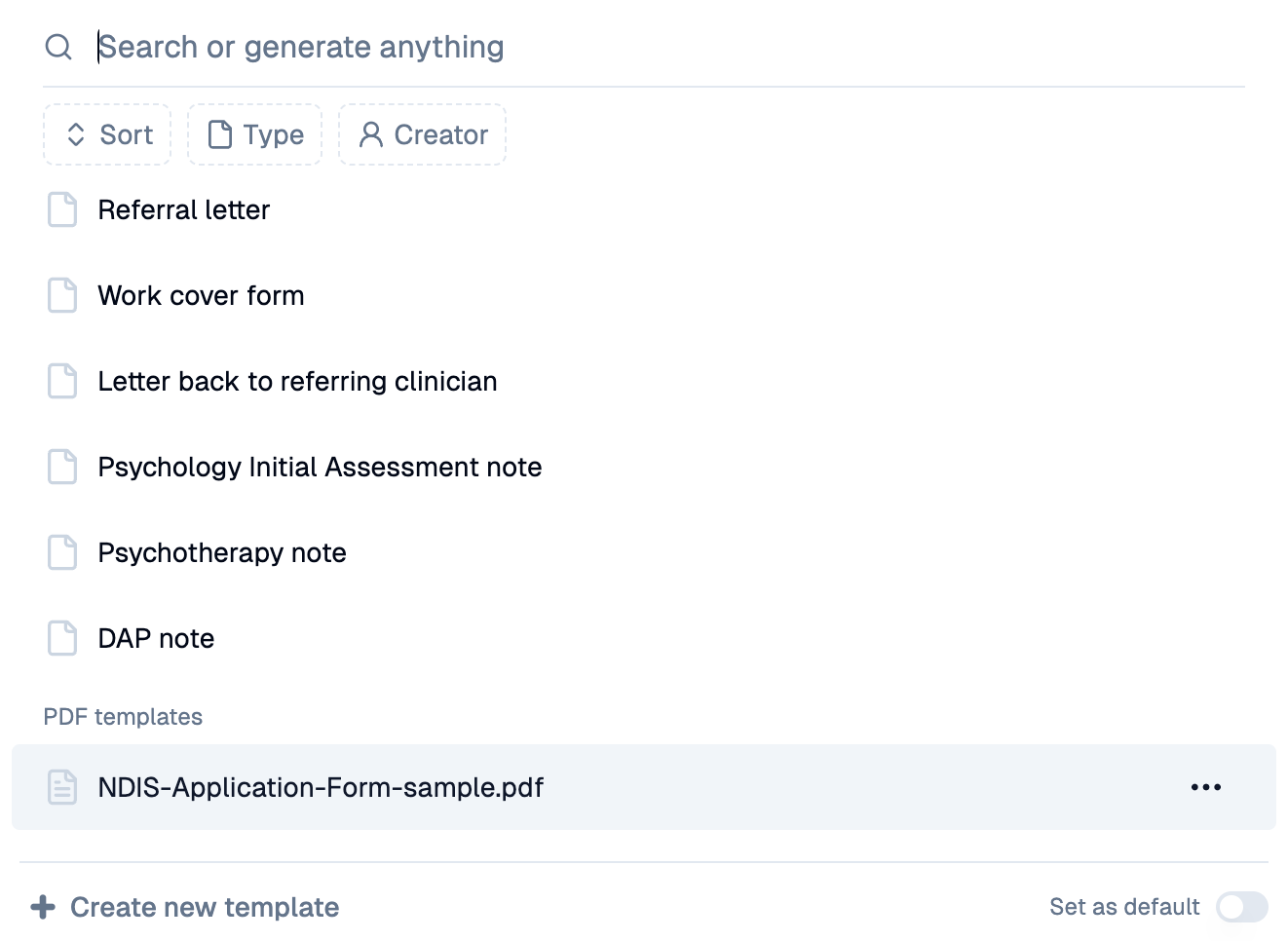1288x941 pixels.
Task: Click the document icon beside Referral letter
Action: click(61, 209)
